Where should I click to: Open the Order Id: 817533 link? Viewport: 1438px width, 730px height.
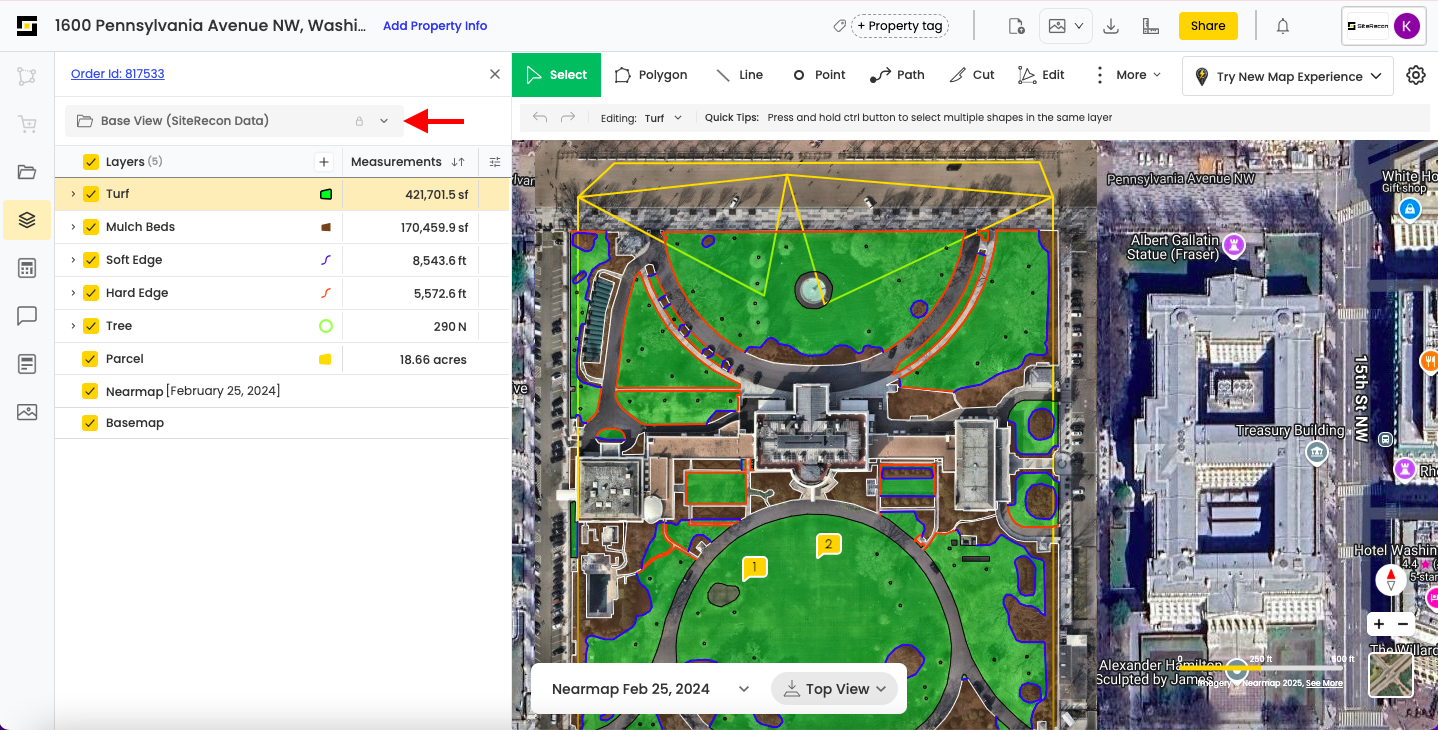coord(117,74)
